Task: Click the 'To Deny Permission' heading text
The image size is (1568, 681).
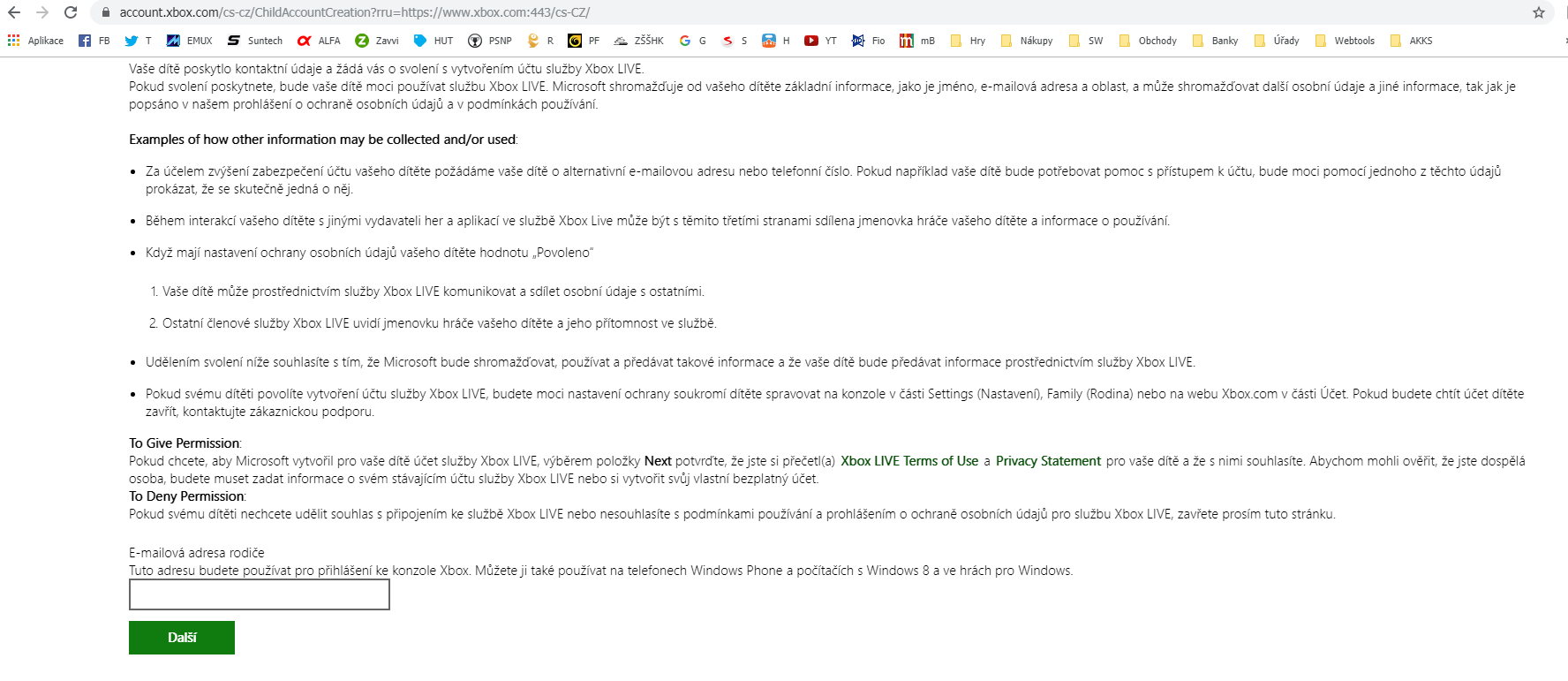Action: (186, 496)
